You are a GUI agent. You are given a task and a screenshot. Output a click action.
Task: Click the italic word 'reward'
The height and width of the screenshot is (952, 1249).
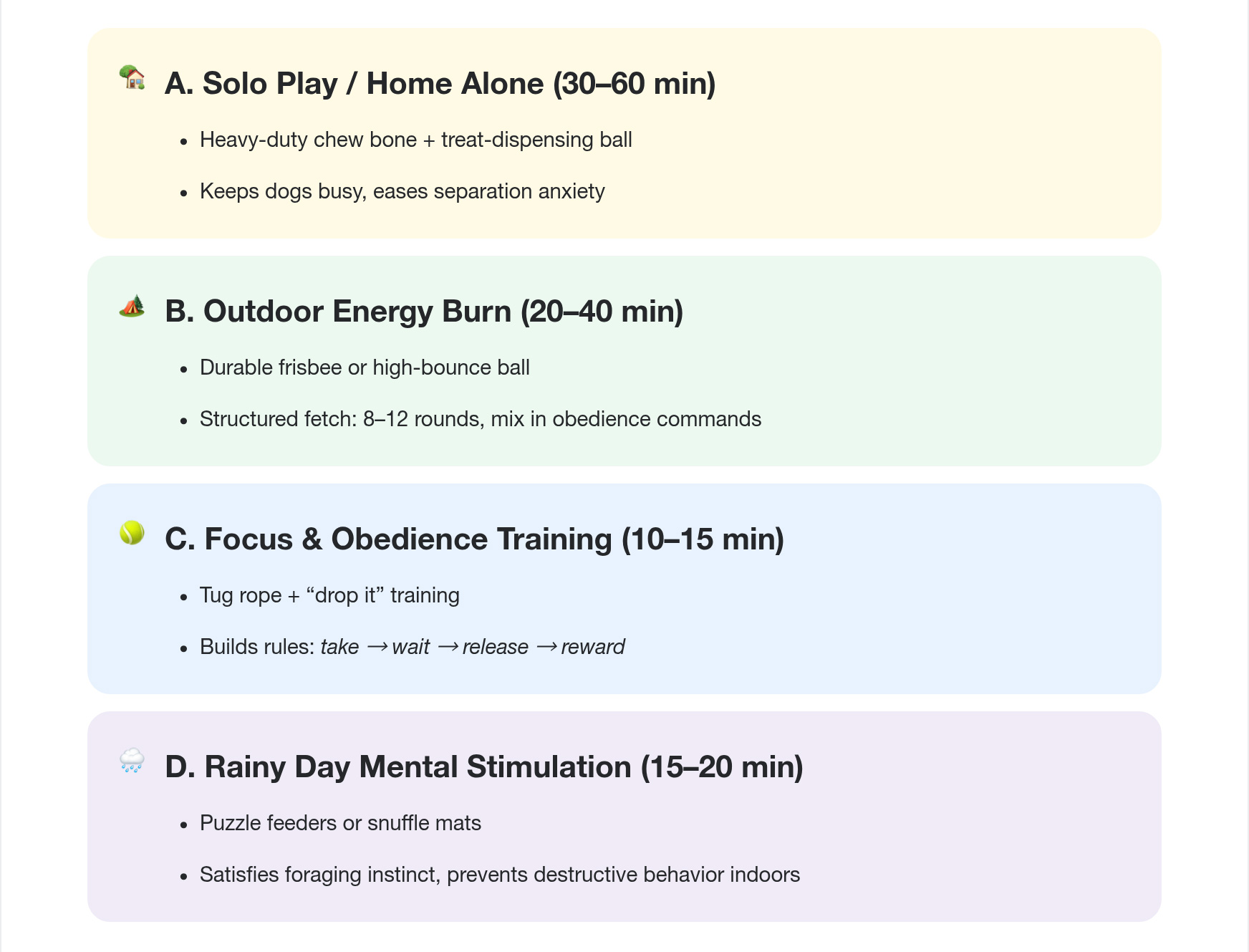click(x=592, y=647)
